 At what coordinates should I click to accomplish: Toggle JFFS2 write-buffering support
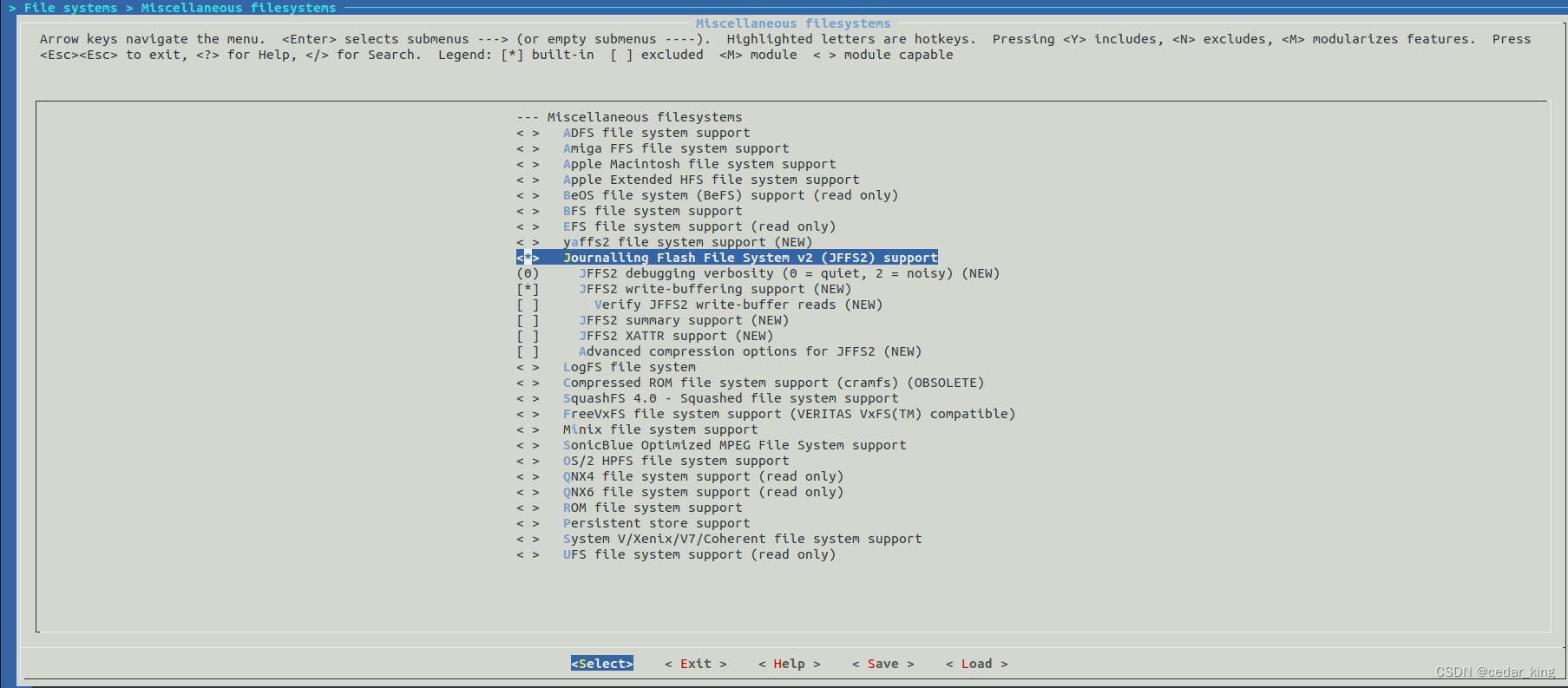(684, 289)
